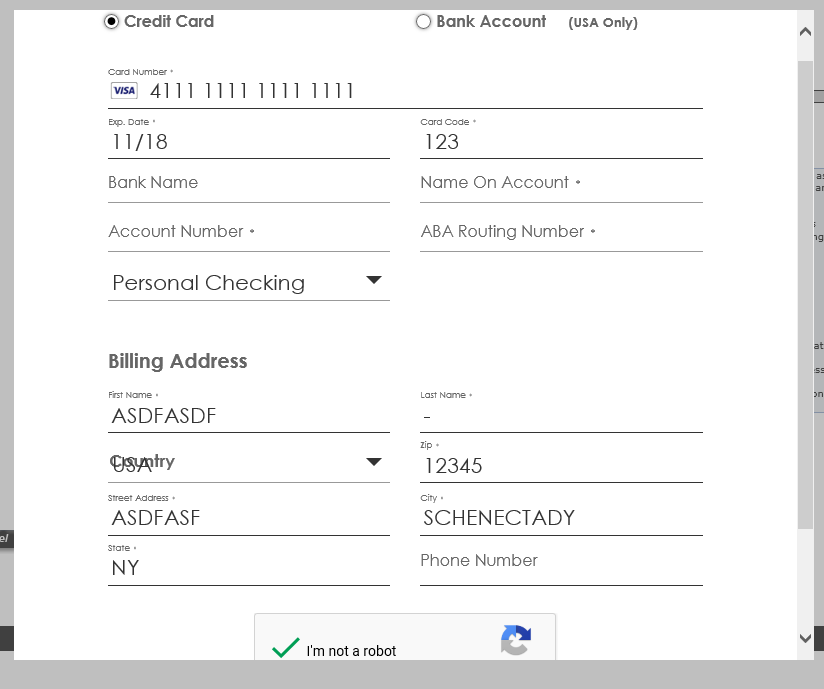Click the Visa card icon

[x=122, y=90]
